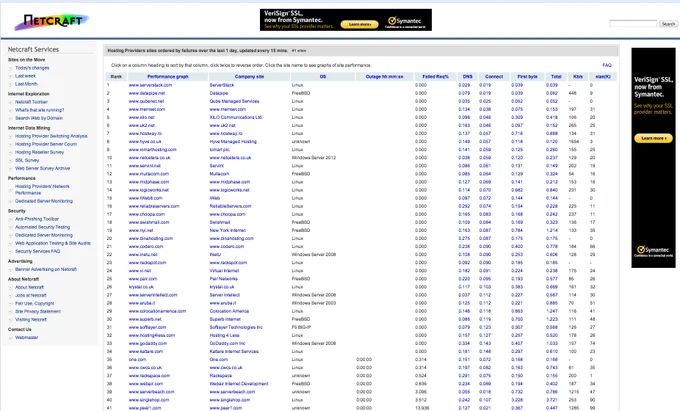Open www.singlehop.com performance graph
The height and width of the screenshot is (411, 680).
click(x=149, y=400)
